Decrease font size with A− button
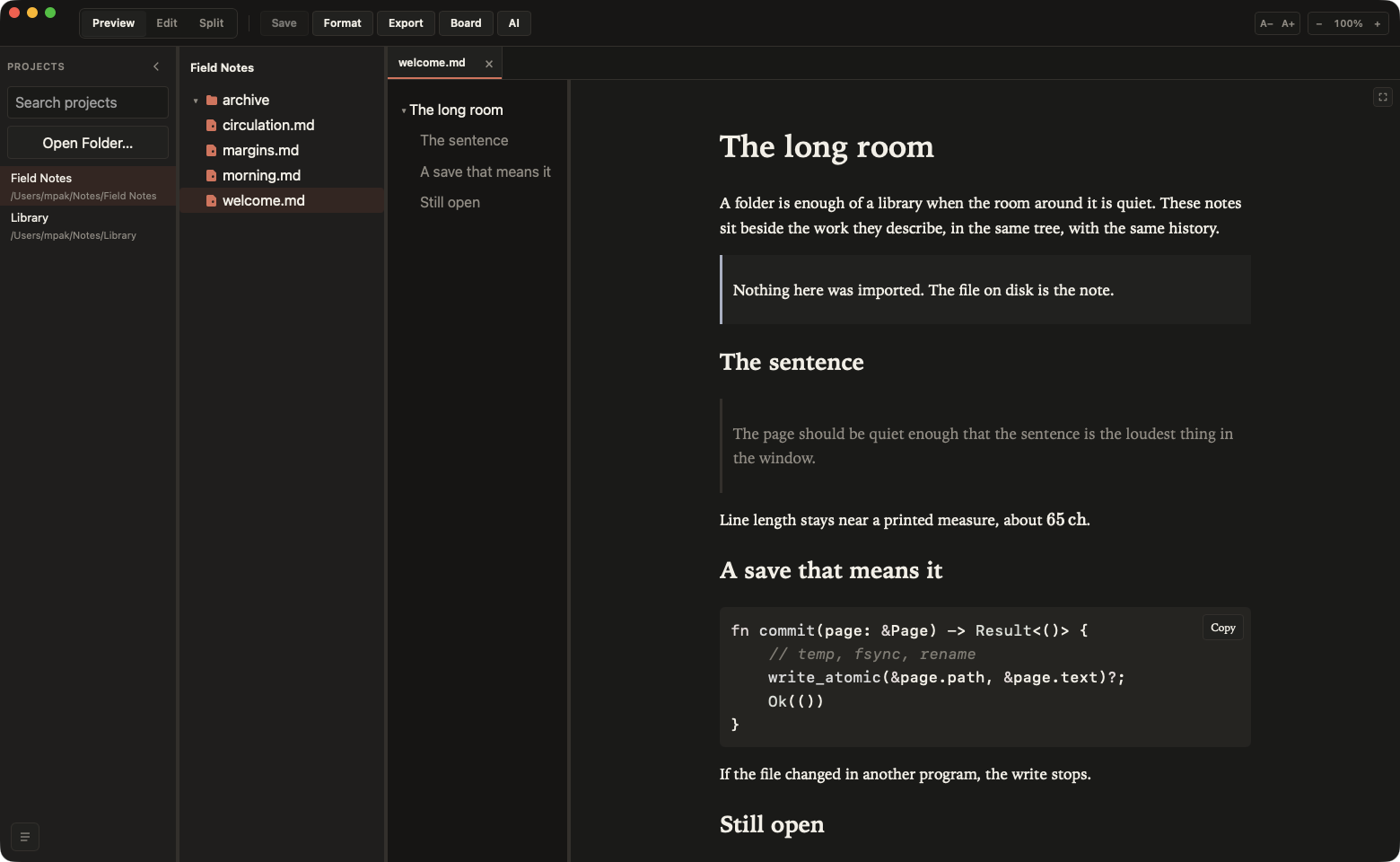This screenshot has height=862, width=1400. pyautogui.click(x=1266, y=23)
